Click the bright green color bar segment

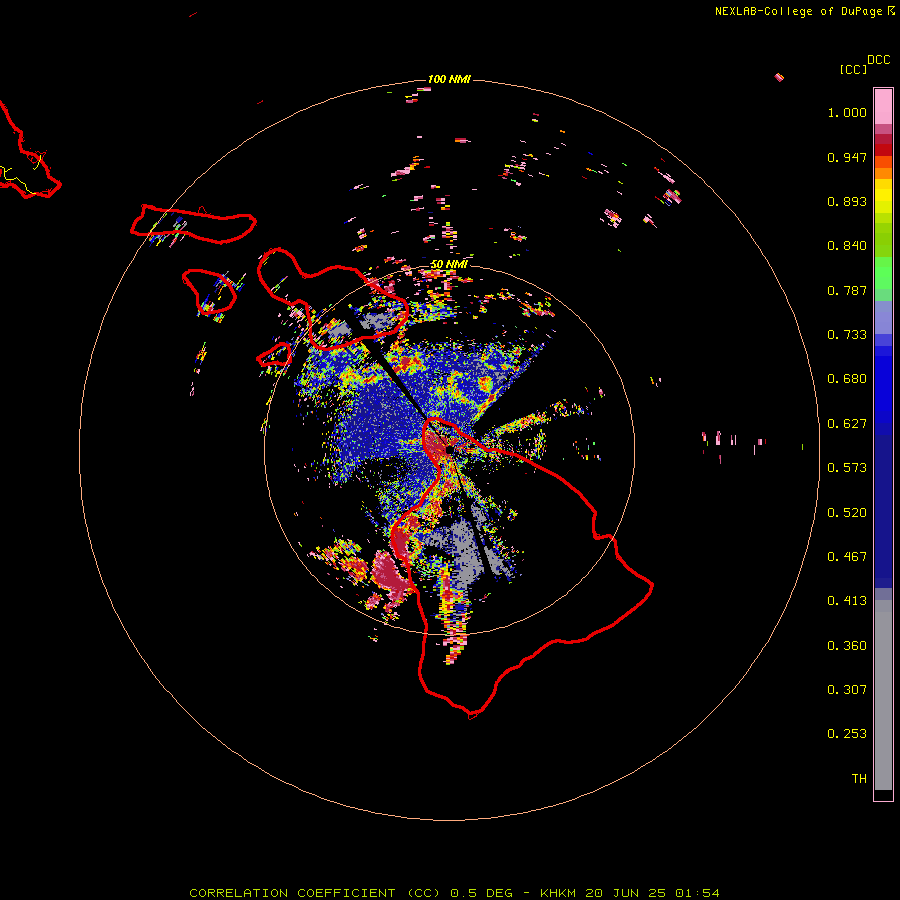(x=883, y=273)
